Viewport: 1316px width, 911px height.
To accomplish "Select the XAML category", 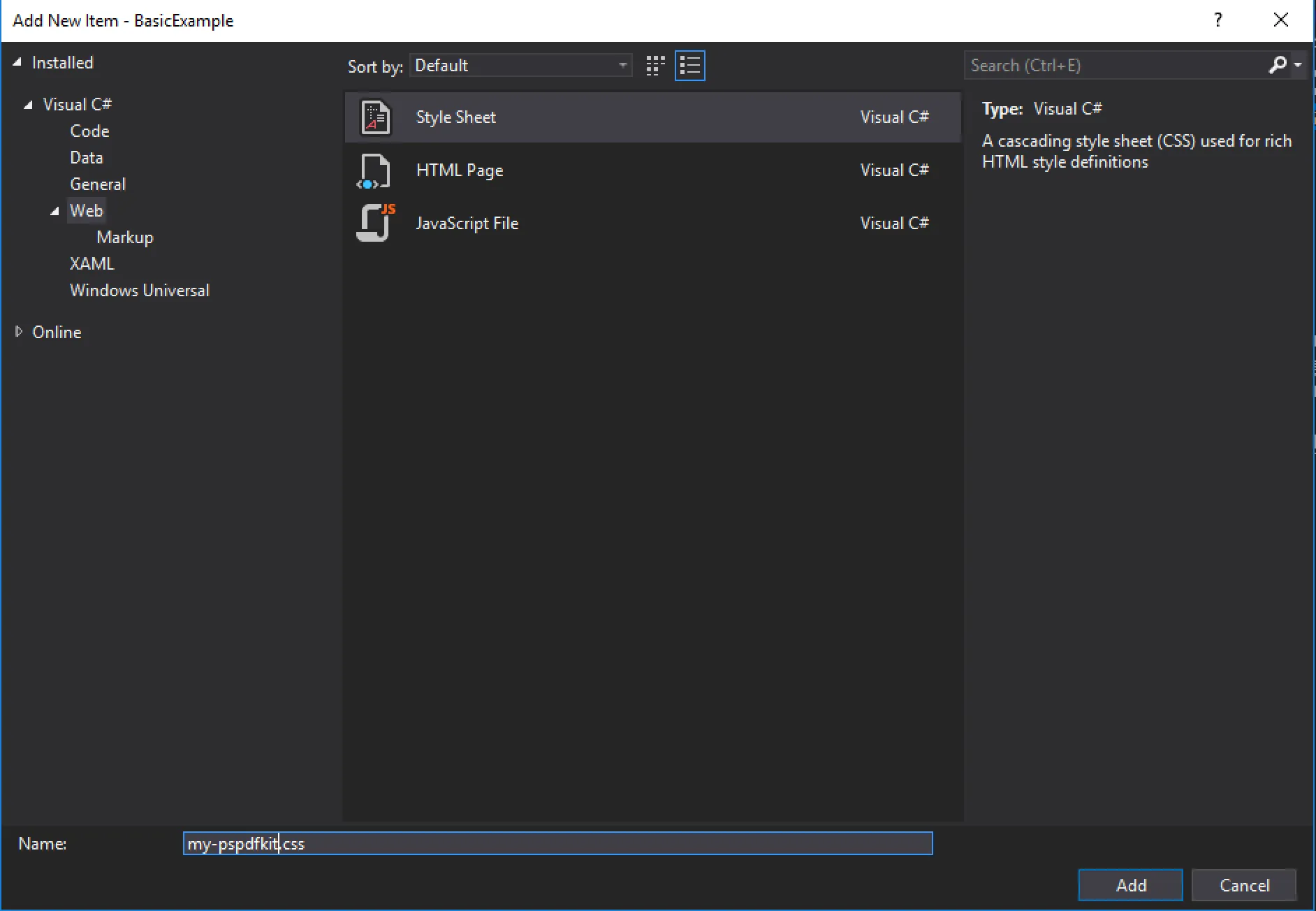I will pos(92,264).
